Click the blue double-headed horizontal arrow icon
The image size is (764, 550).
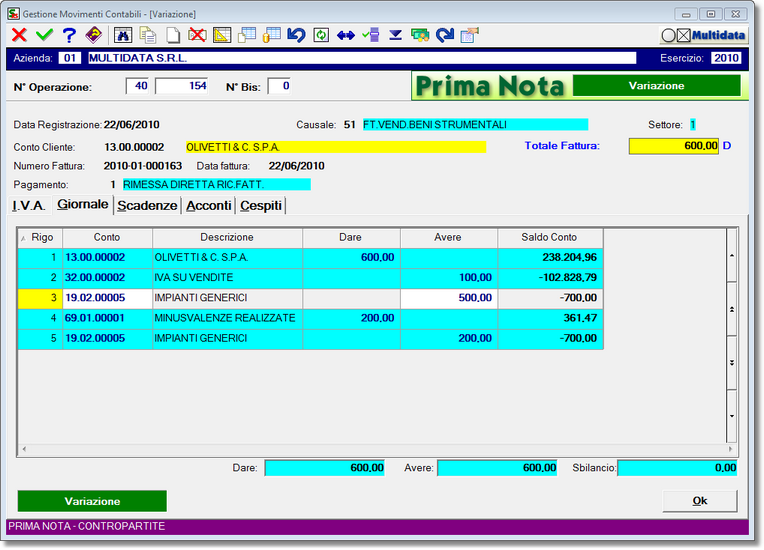click(346, 35)
